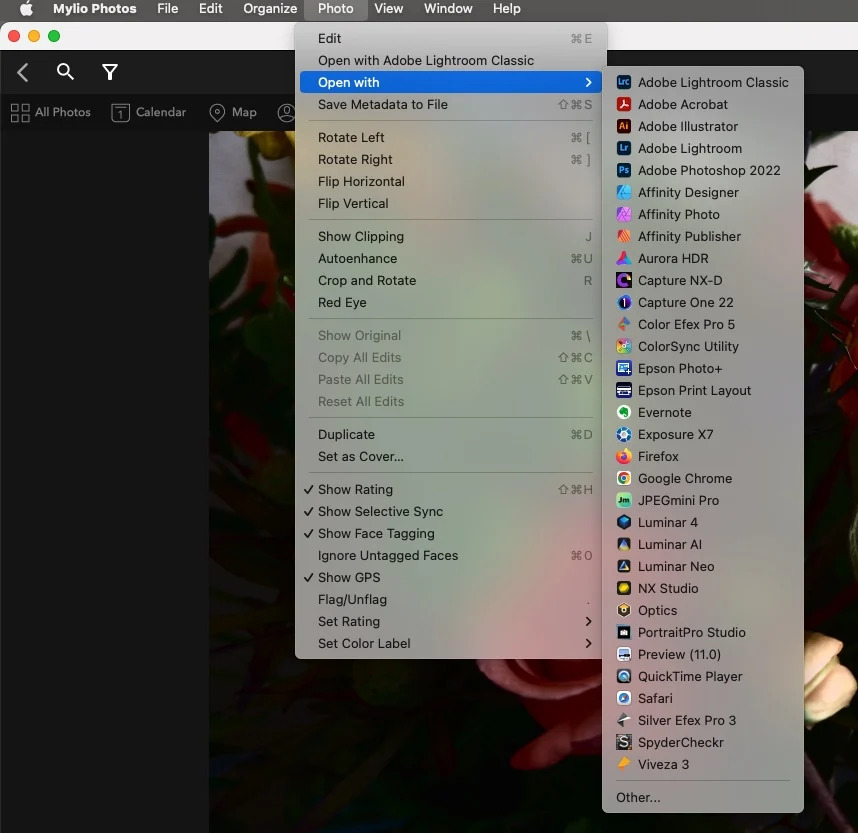This screenshot has height=833, width=858.
Task: Open the Organize menu
Action: (x=270, y=9)
